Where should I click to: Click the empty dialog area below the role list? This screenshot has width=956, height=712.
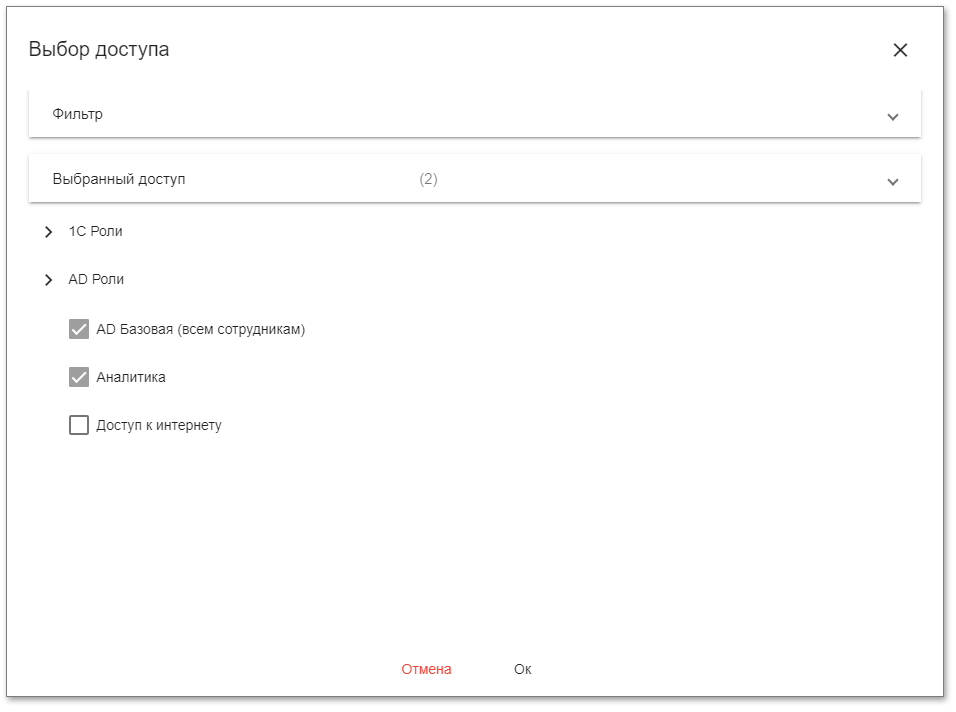[475, 540]
